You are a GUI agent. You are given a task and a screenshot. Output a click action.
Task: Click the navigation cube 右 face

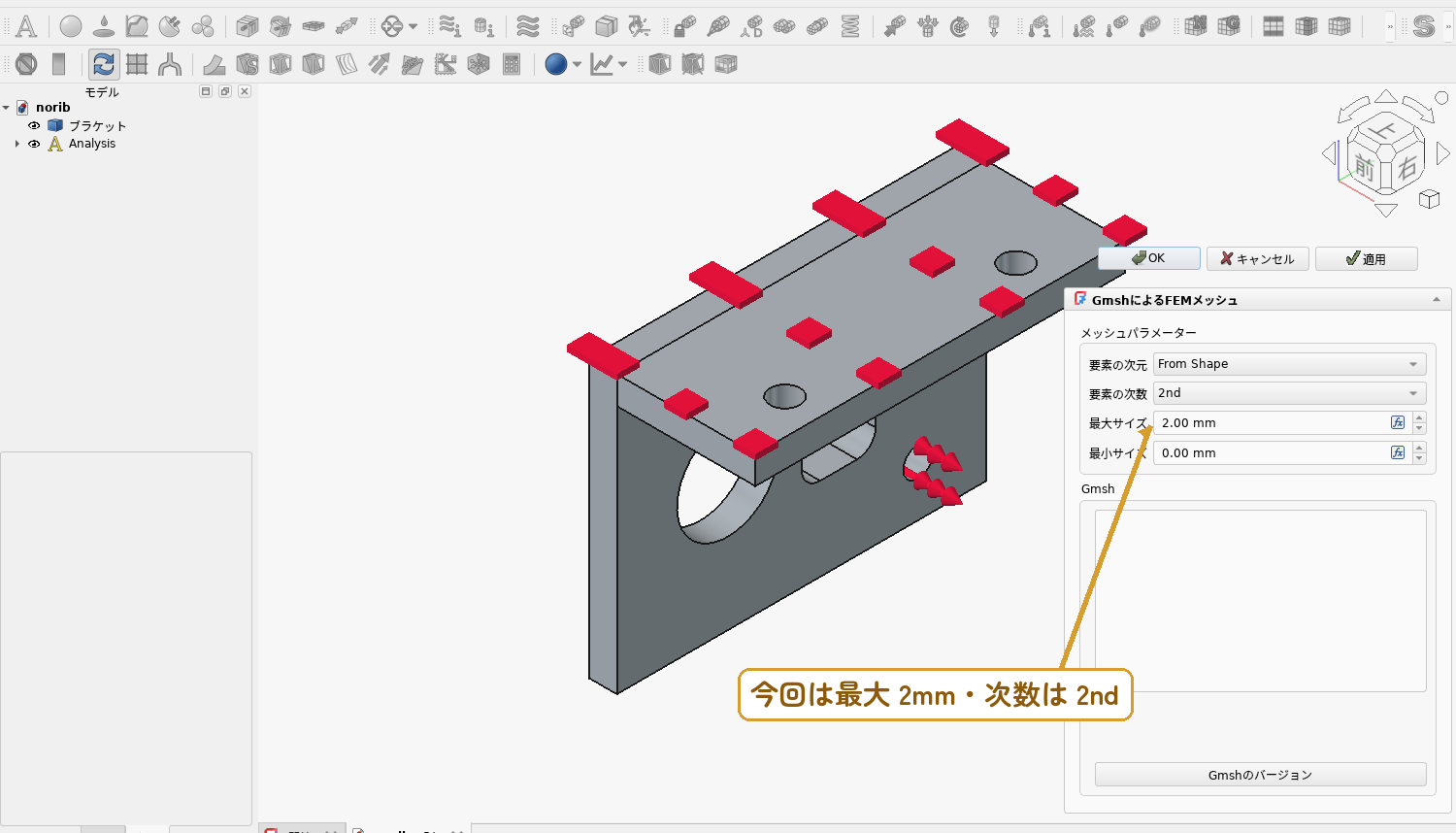pos(1406,167)
